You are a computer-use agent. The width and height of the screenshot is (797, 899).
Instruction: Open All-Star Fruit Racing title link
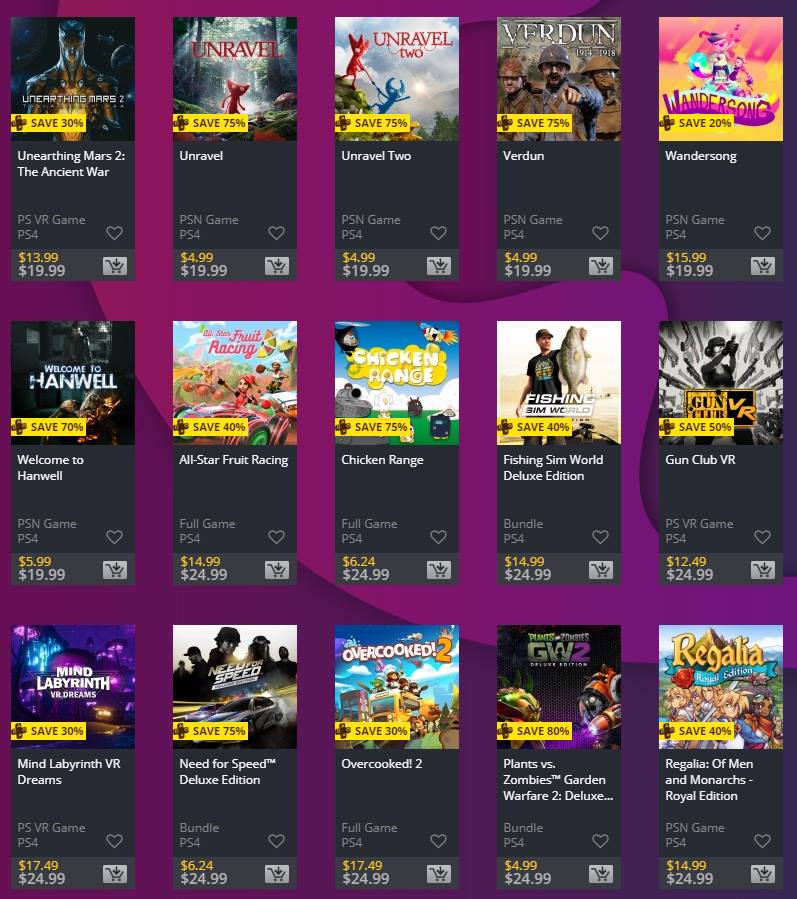(234, 460)
